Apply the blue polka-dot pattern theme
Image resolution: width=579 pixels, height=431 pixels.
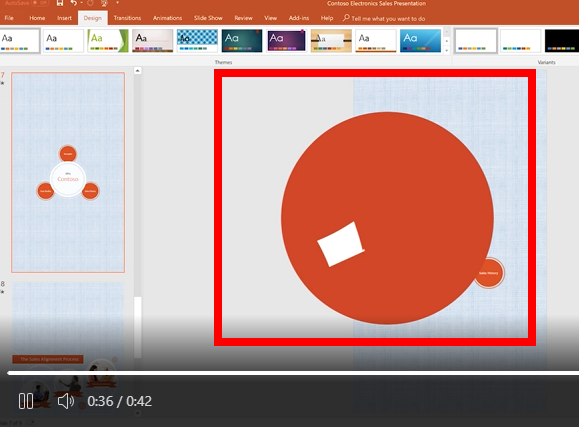pos(197,41)
